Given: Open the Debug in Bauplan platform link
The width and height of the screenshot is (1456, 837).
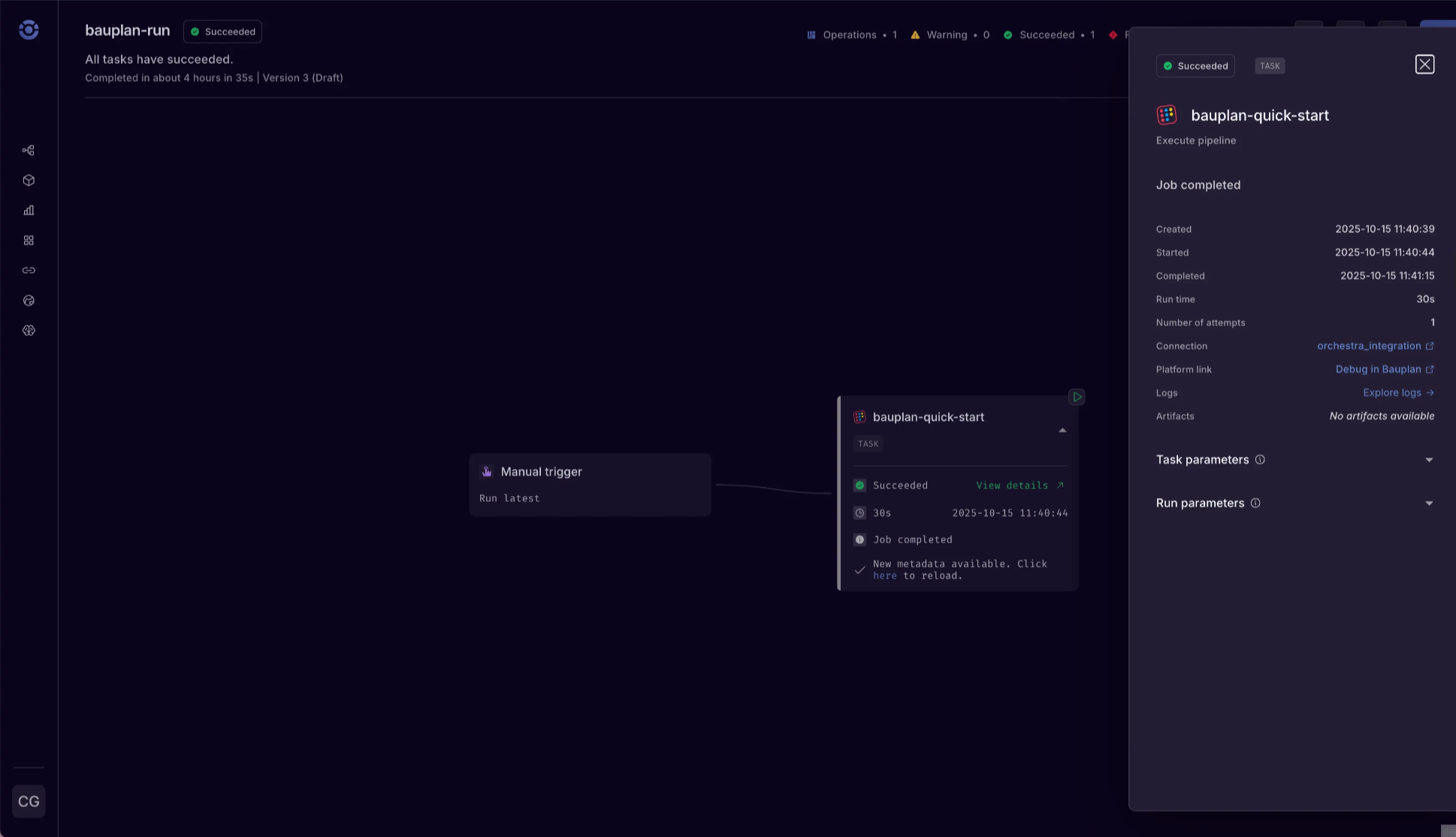Looking at the screenshot, I should tap(1379, 369).
